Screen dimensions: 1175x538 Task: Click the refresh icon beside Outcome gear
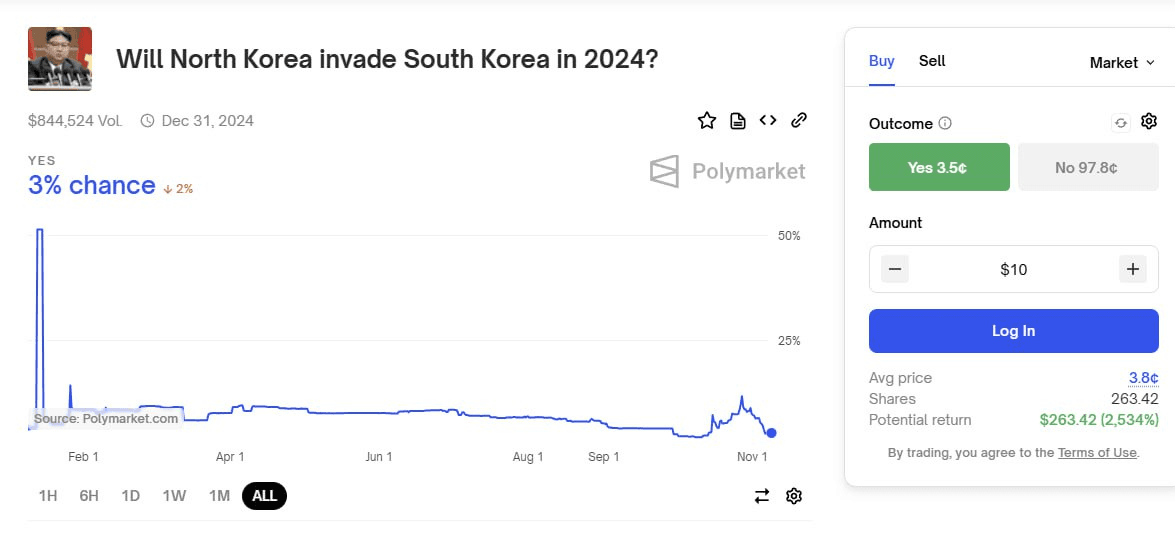tap(1121, 123)
